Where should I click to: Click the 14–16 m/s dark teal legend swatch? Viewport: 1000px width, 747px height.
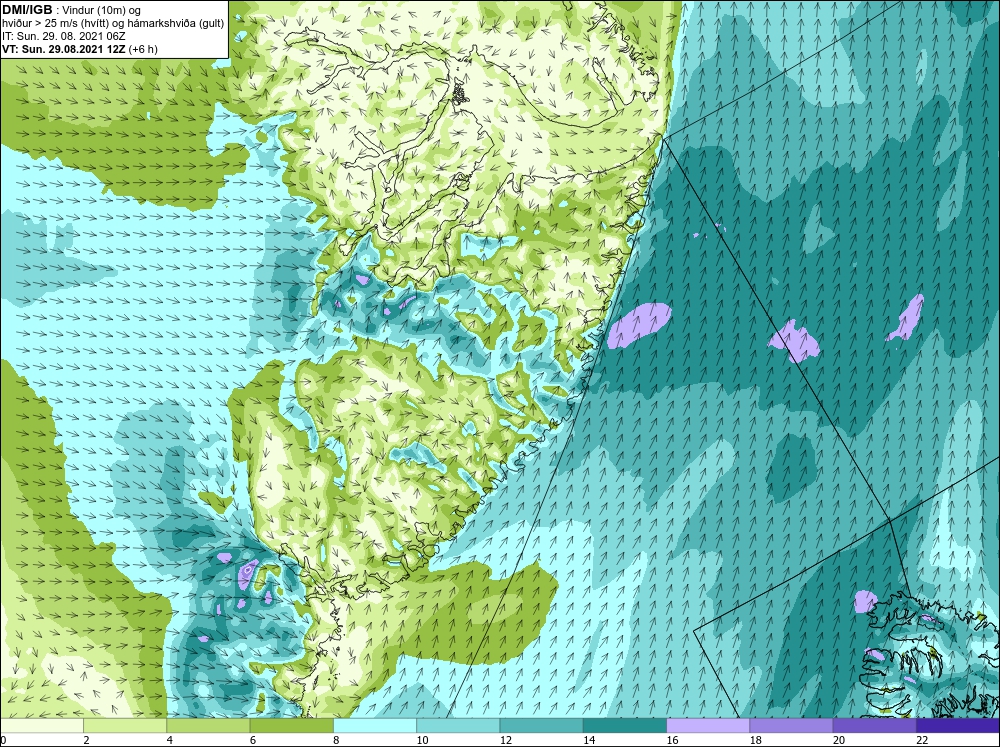624,726
